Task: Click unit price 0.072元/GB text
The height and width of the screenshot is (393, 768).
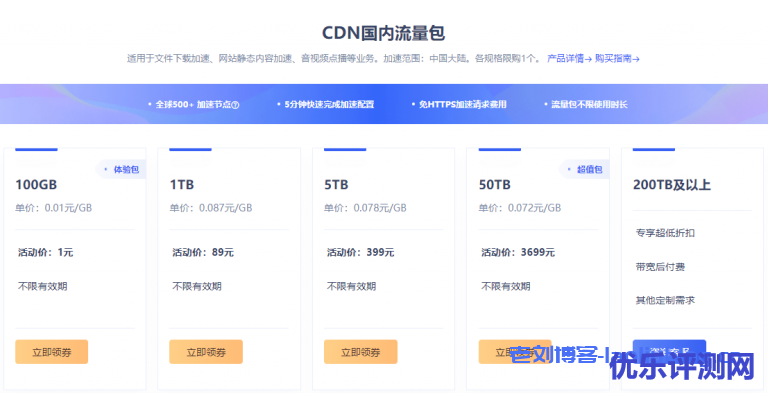Action: (x=534, y=208)
